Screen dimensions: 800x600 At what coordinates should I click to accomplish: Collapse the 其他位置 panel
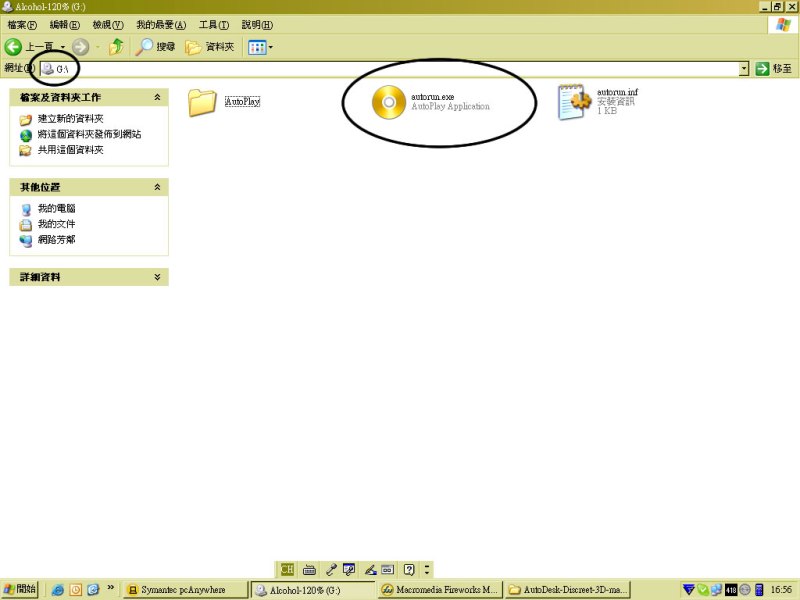pos(157,187)
